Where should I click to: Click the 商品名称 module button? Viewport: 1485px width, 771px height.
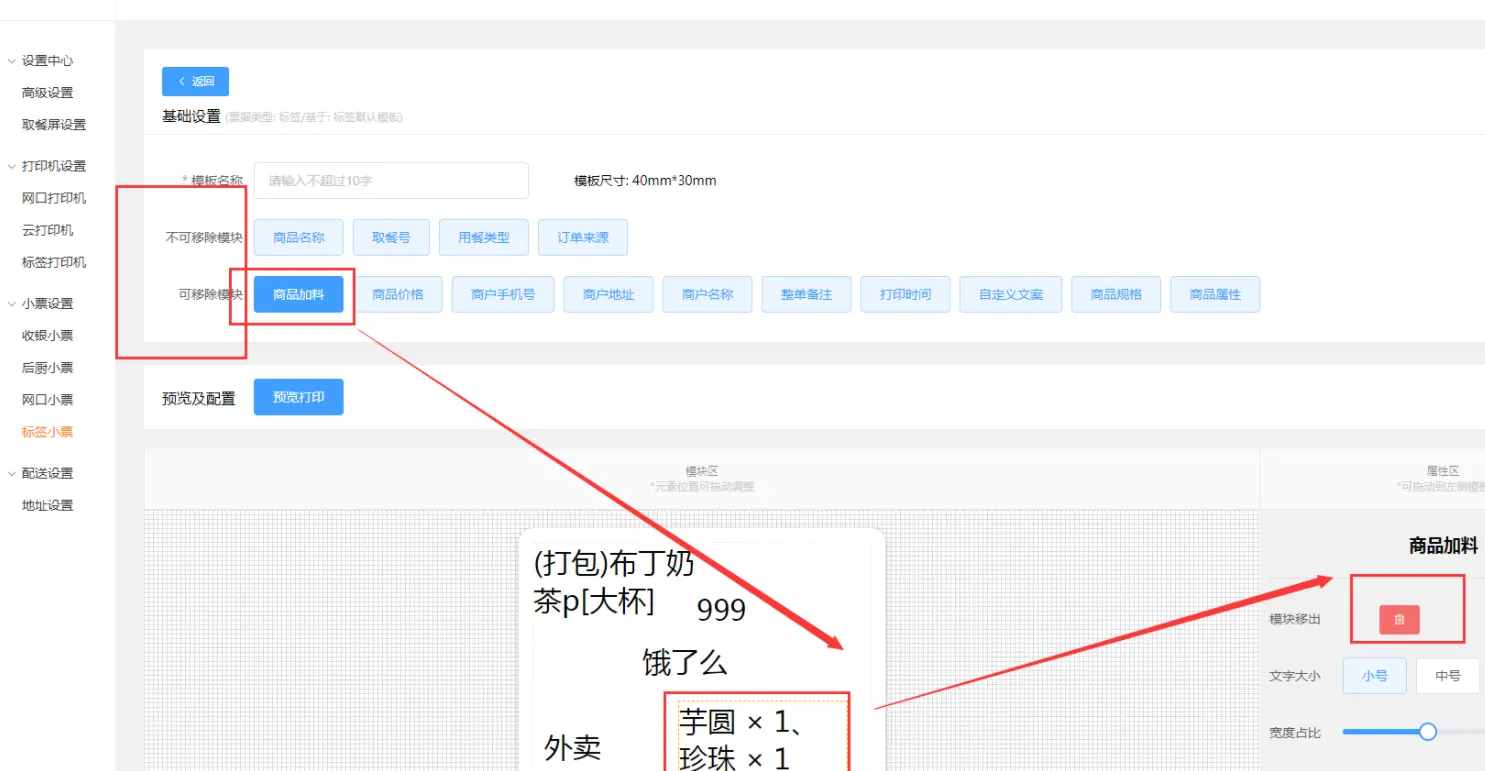click(x=298, y=238)
